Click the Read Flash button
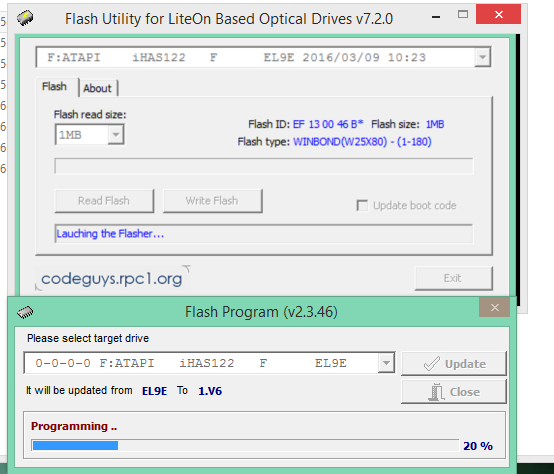Image resolution: width=554 pixels, height=474 pixels. click(x=104, y=201)
